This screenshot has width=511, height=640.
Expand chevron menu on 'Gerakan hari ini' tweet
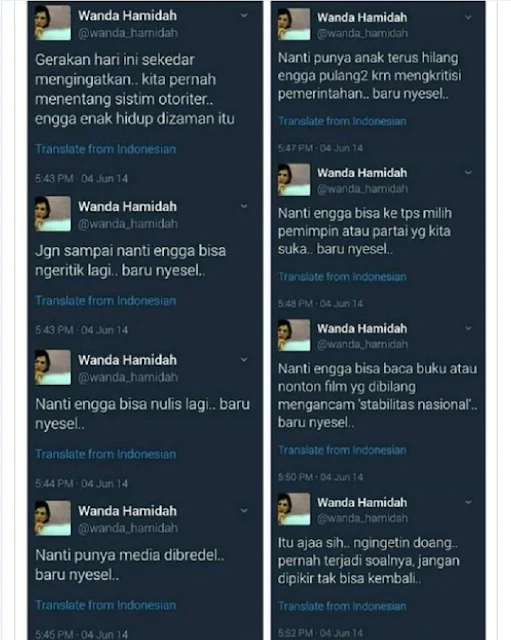coord(244,16)
